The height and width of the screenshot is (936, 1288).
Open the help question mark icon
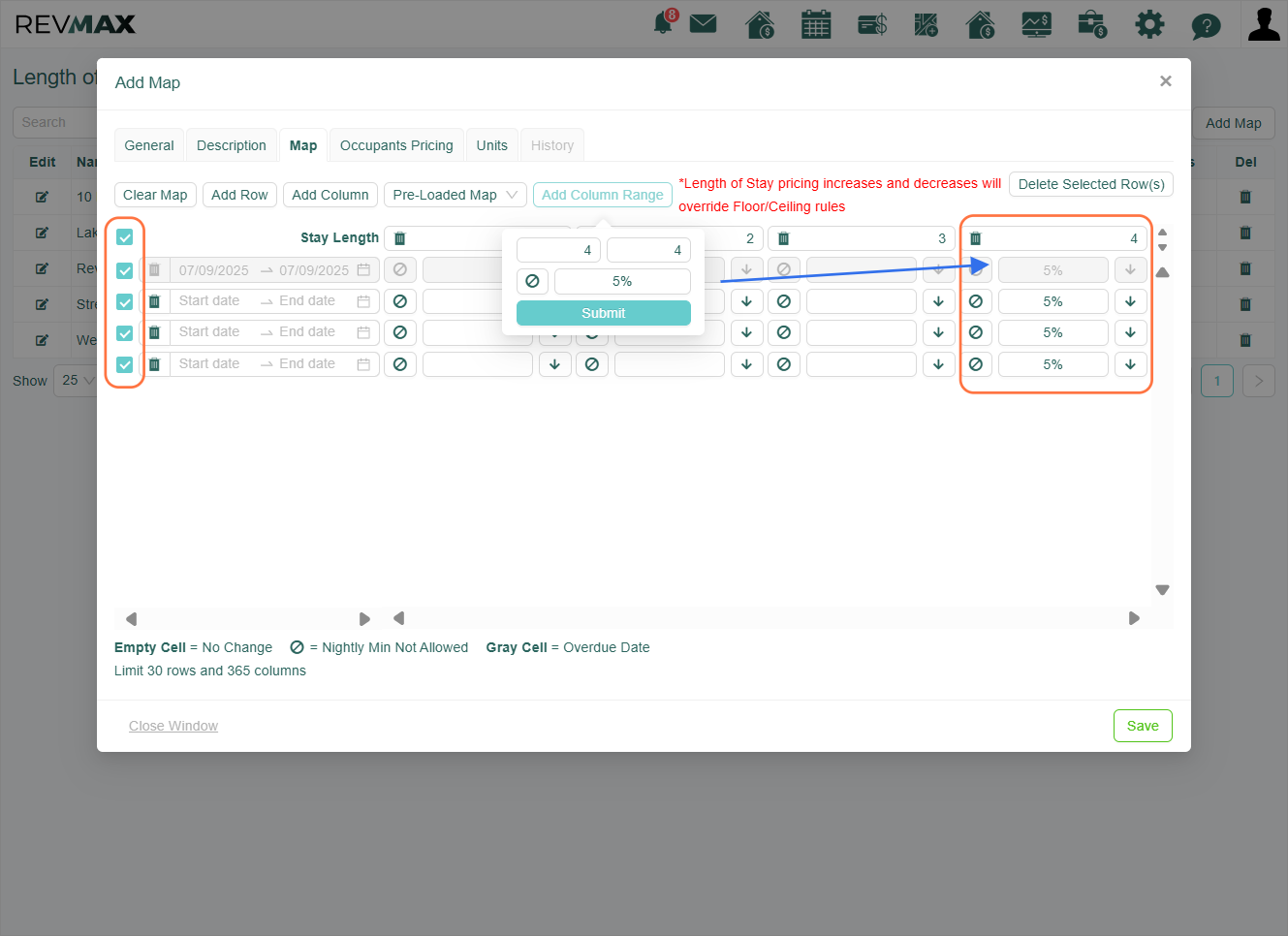[1206, 25]
